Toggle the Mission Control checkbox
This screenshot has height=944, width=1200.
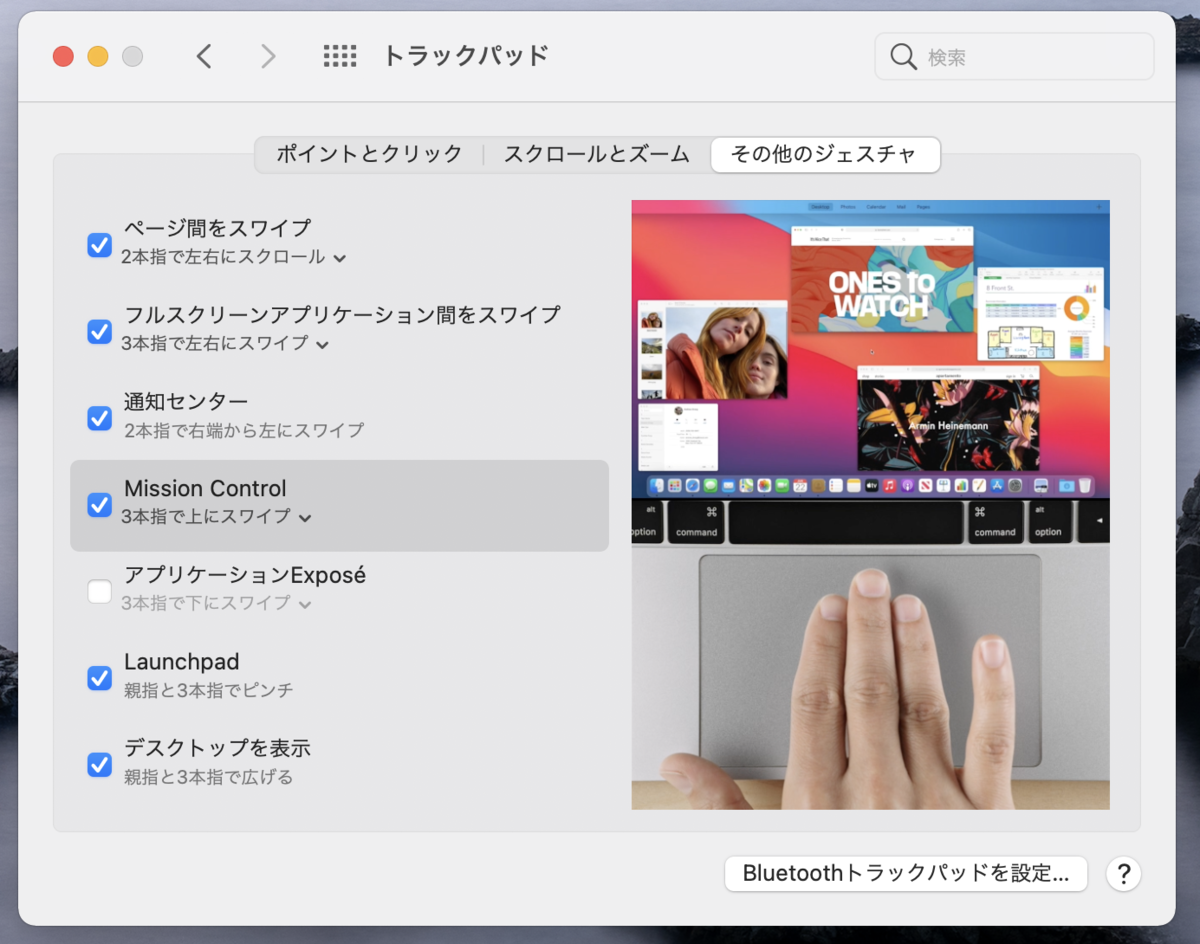tap(99, 504)
